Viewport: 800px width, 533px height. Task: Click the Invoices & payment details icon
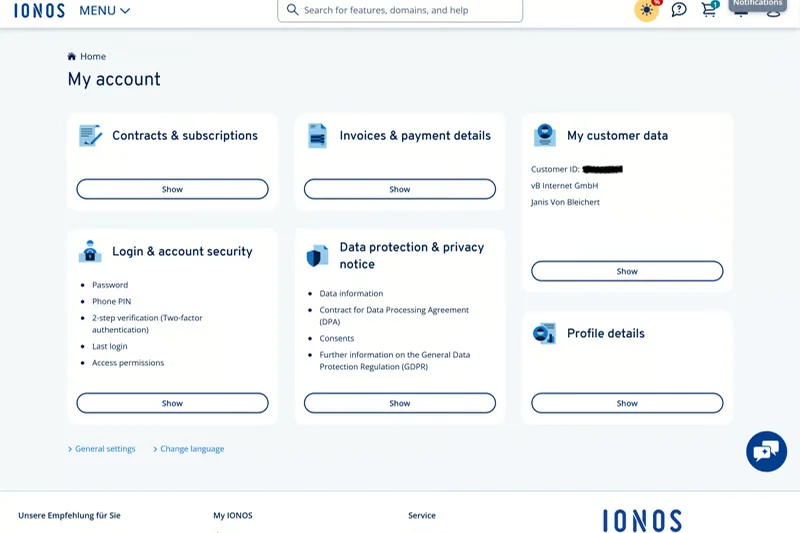click(317, 136)
